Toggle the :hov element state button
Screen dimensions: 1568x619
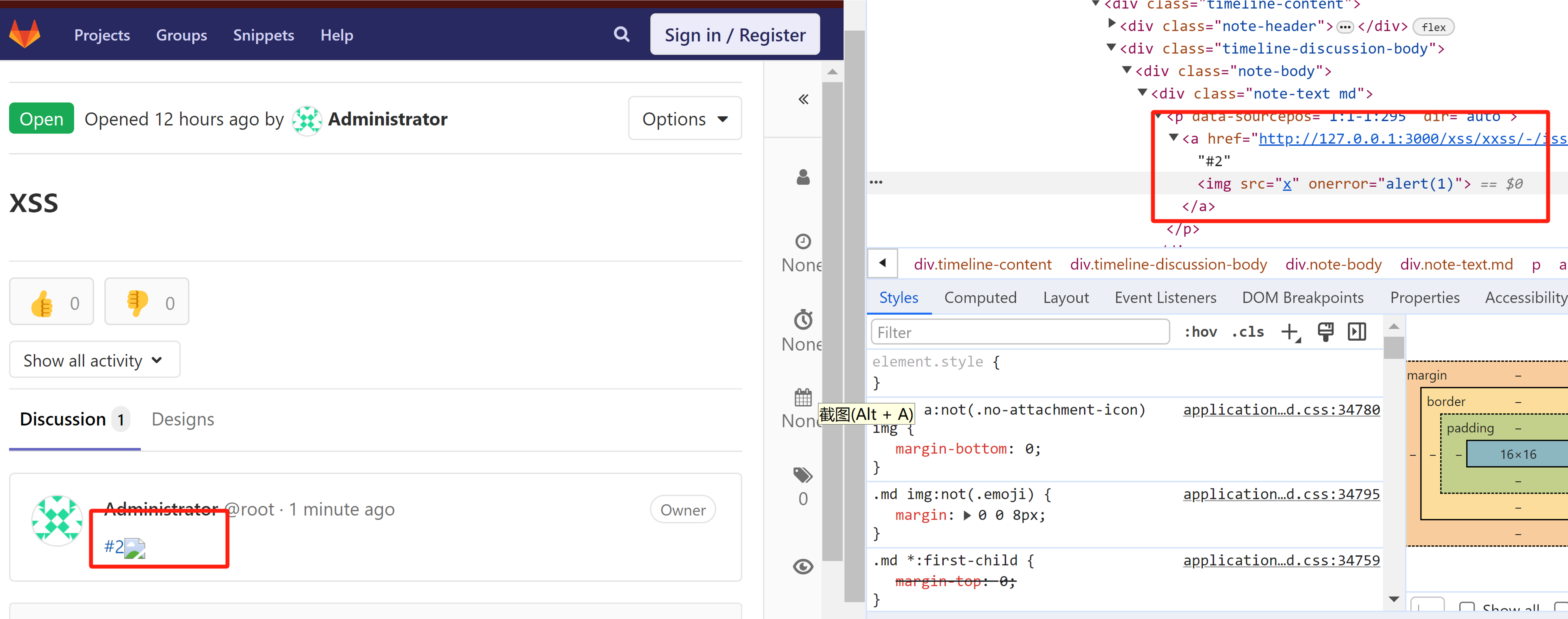click(1200, 332)
